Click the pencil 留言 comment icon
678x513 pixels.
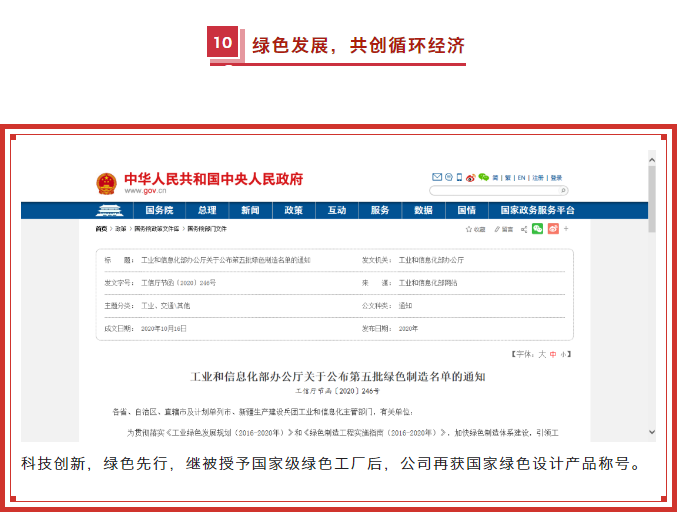(497, 229)
